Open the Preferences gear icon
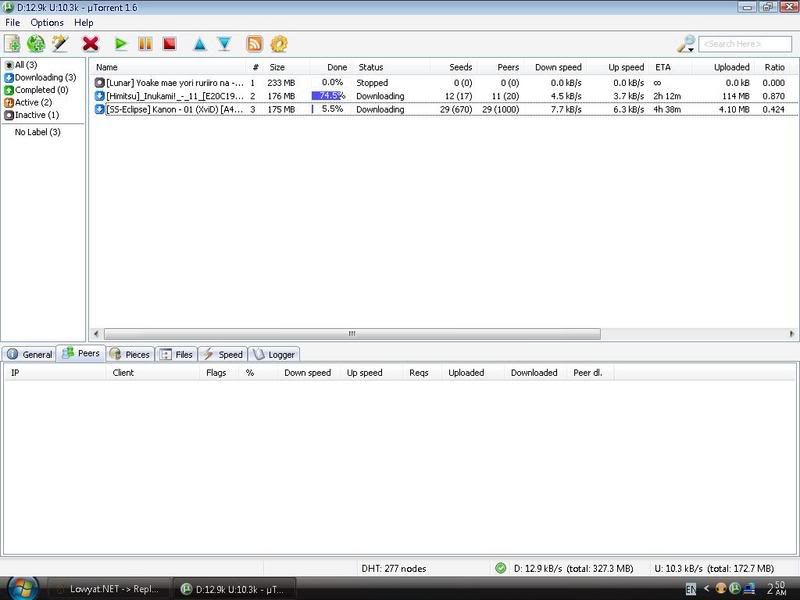Image resolution: width=800 pixels, height=600 pixels. pyautogui.click(x=279, y=44)
